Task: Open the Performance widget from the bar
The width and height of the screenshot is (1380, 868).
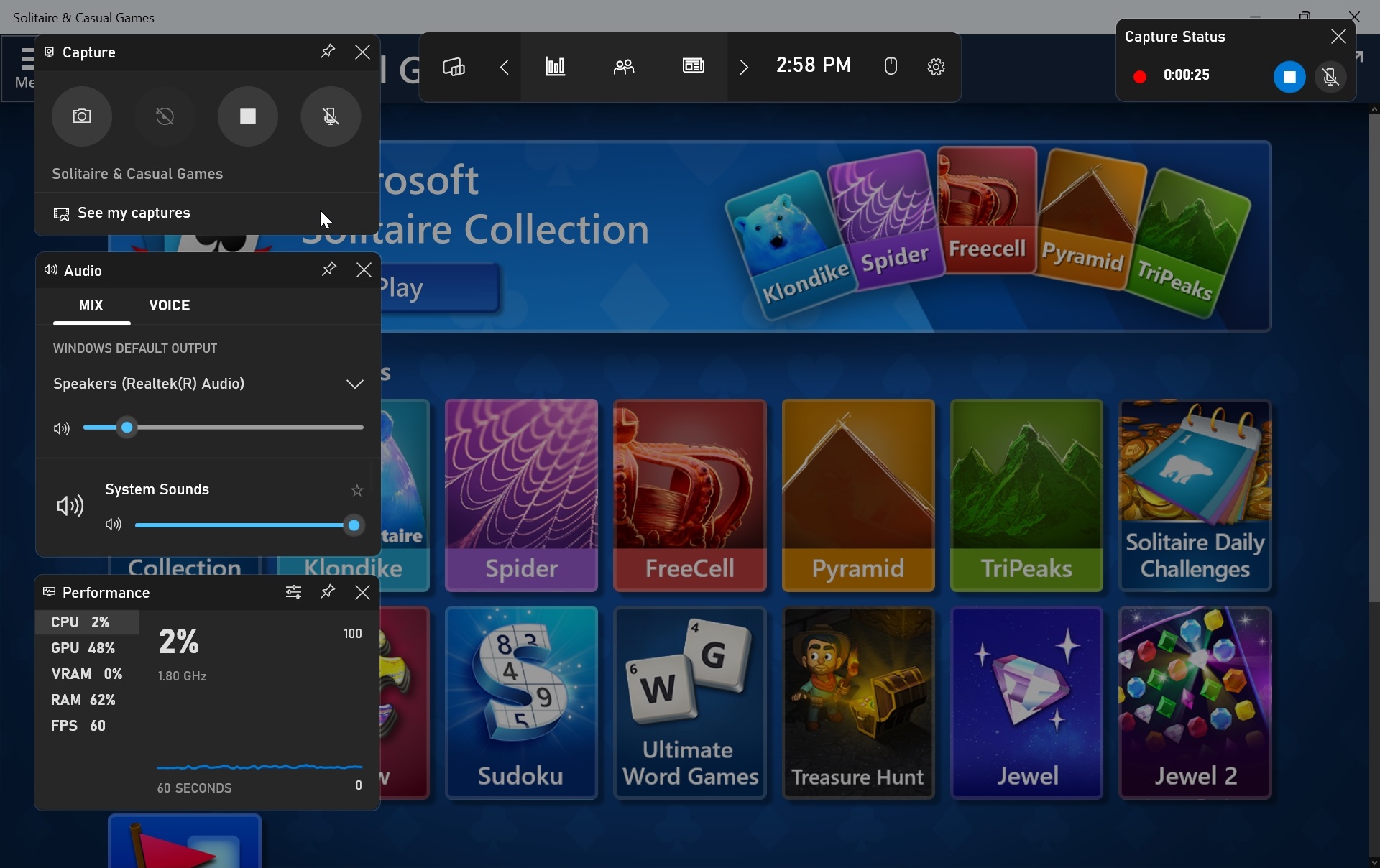Action: coord(555,67)
